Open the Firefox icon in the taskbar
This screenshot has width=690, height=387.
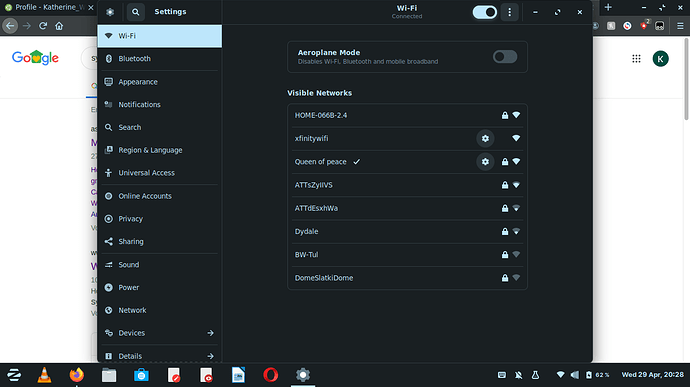[77, 375]
